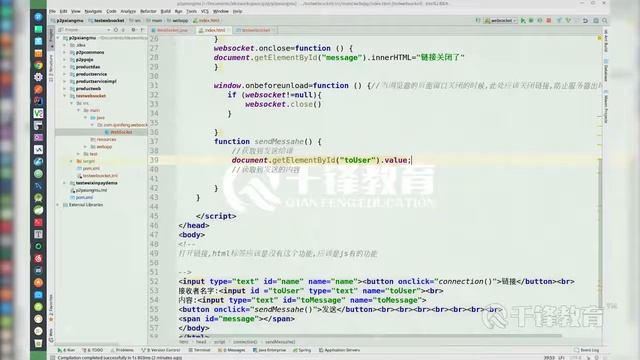This screenshot has width=640, height=360.
Task: Open the TODO tool window
Action: 93,350
